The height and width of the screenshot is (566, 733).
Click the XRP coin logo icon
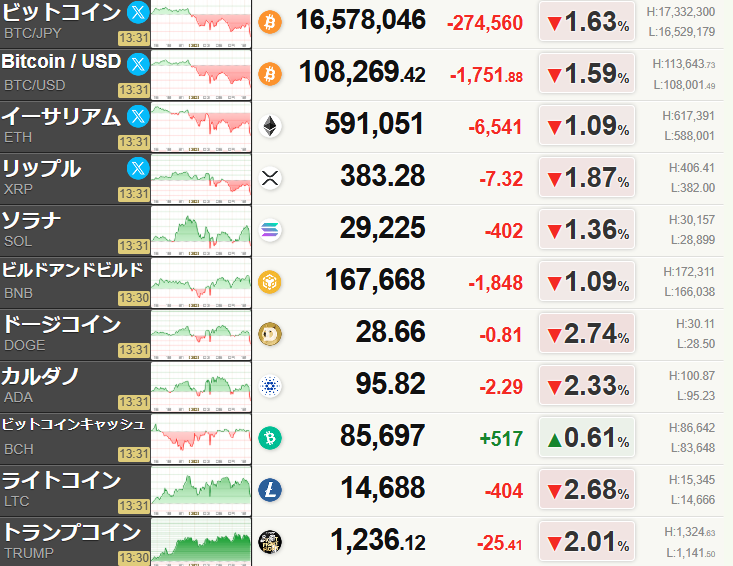[x=270, y=178]
